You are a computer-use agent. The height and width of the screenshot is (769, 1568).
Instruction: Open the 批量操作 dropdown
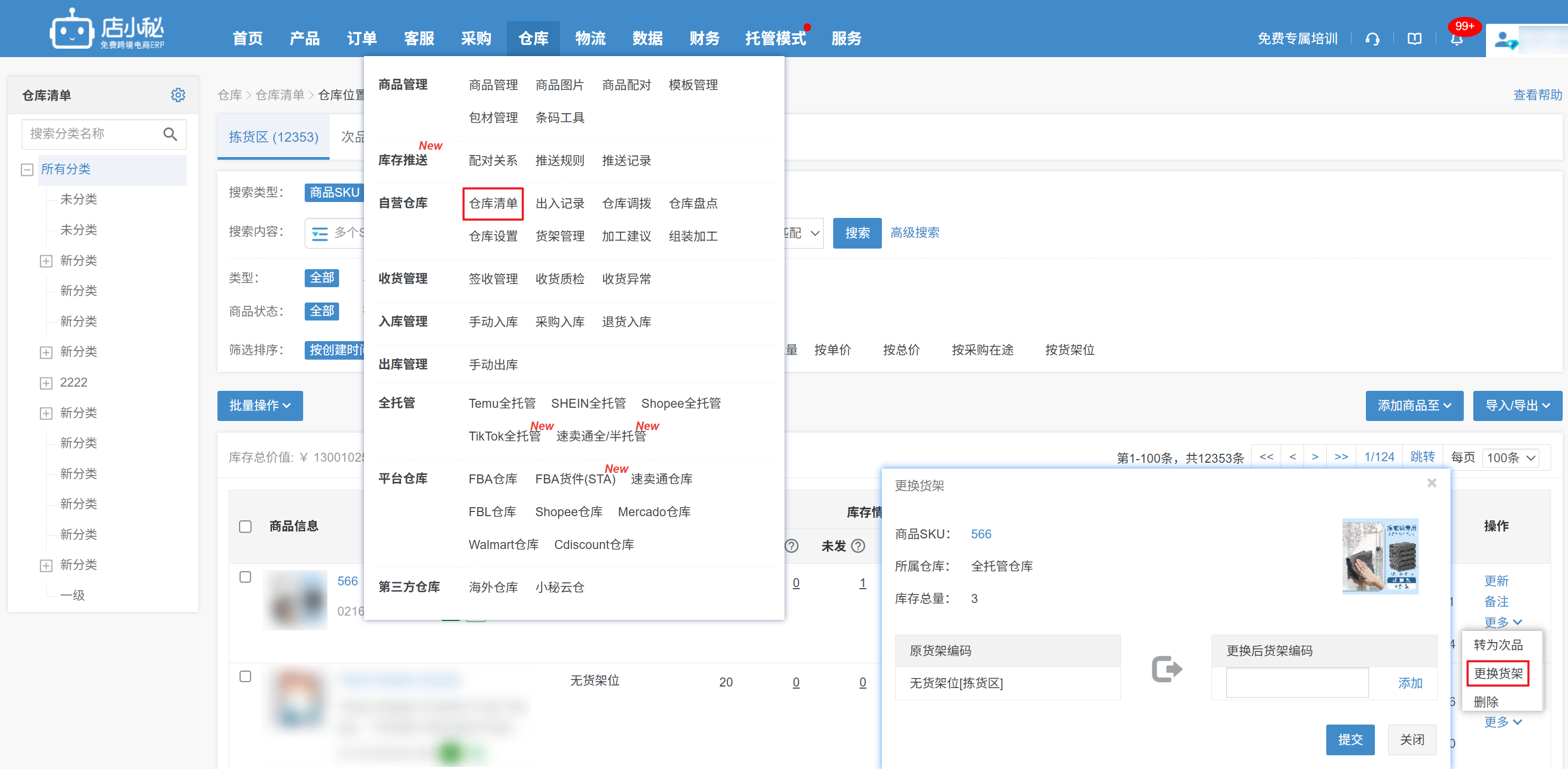pyautogui.click(x=260, y=406)
